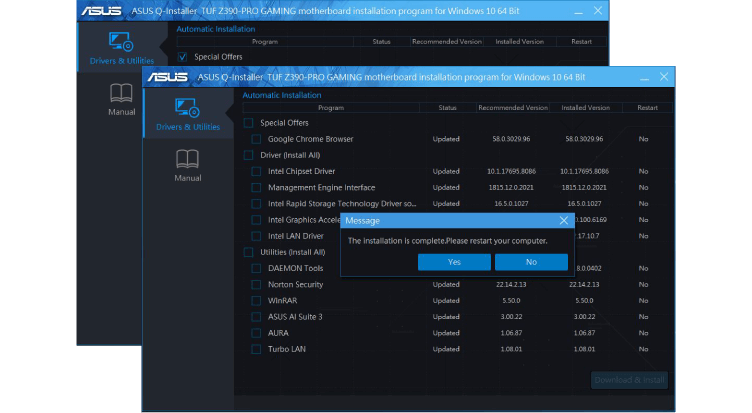
Task: Click the Recommended Version column header
Action: coord(512,107)
